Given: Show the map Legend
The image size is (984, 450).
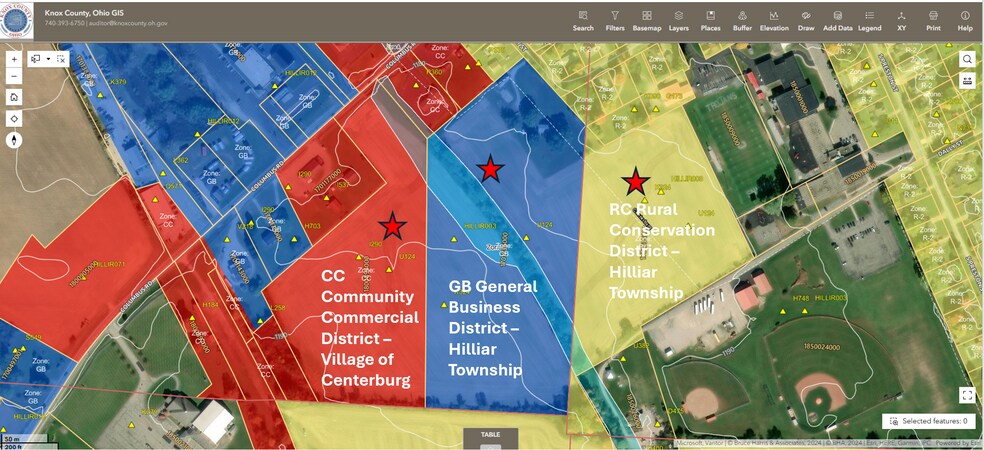Looking at the screenshot, I should [x=869, y=21].
